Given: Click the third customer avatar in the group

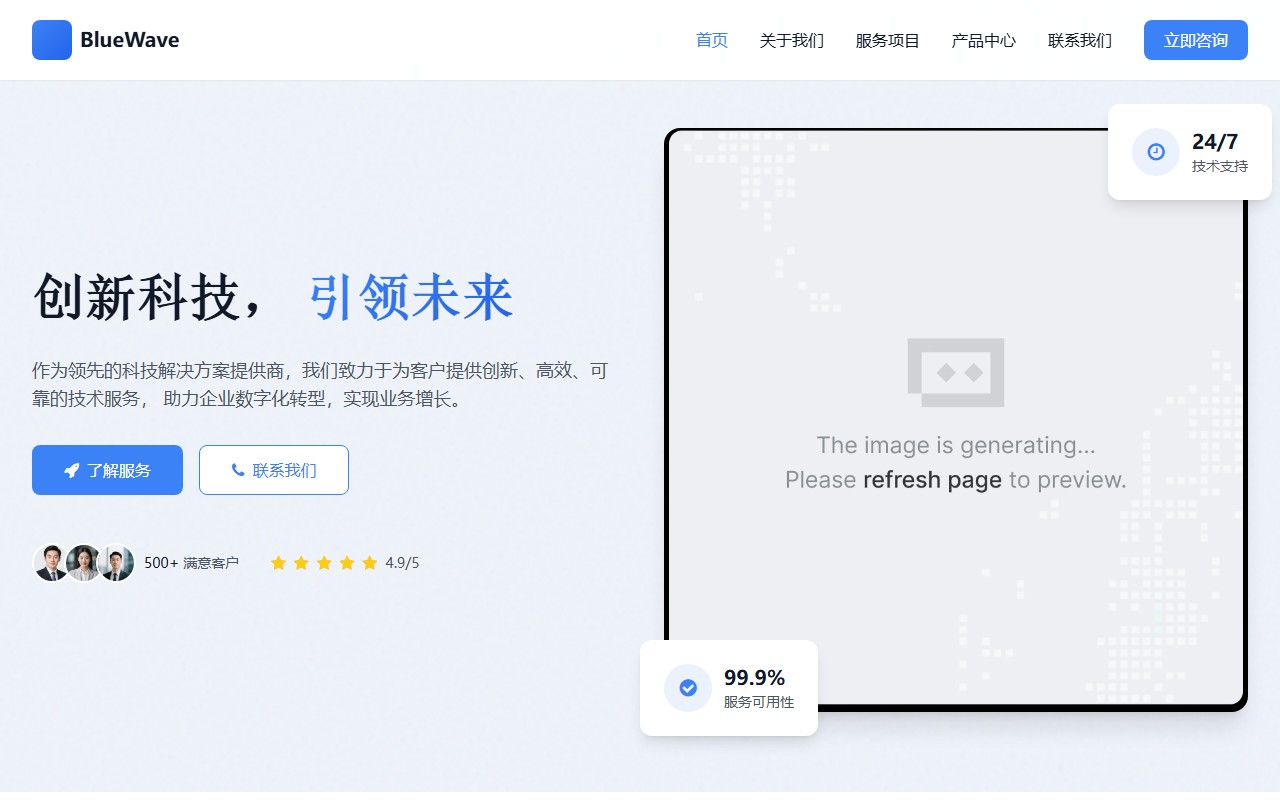Looking at the screenshot, I should [x=116, y=562].
